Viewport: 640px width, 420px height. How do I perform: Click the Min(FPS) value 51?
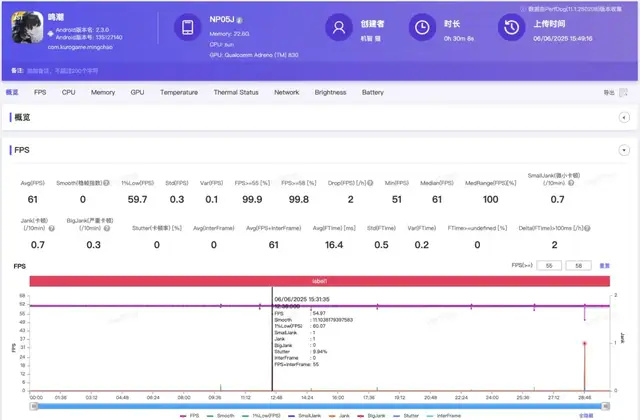click(397, 200)
